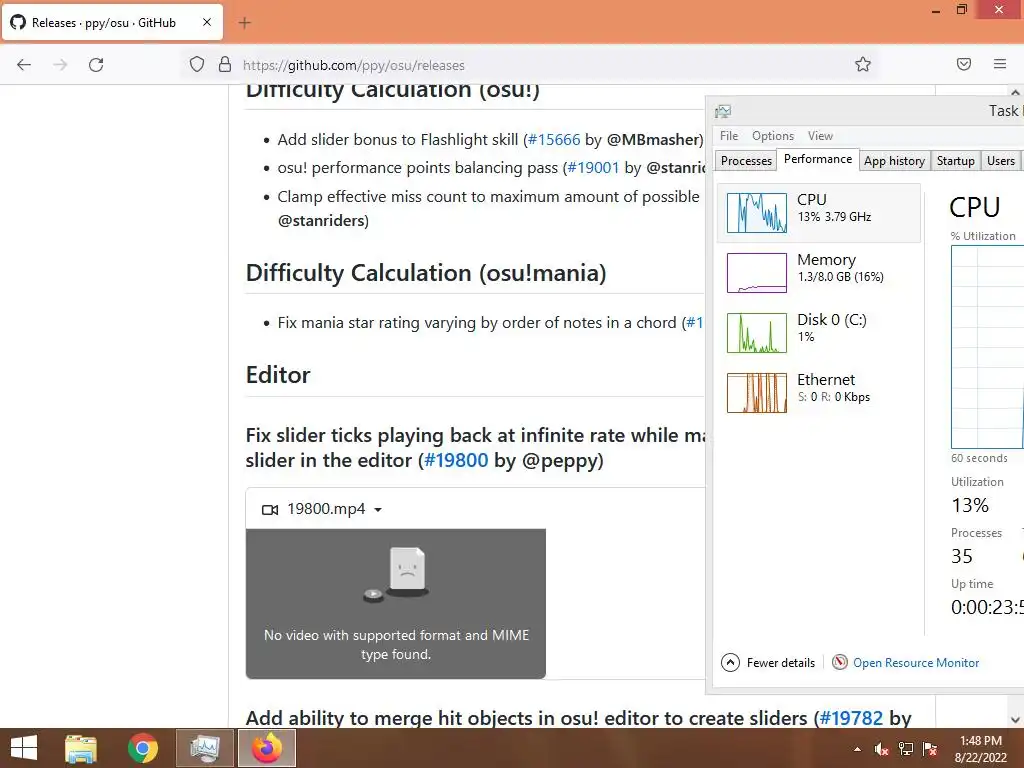Collapse Task Manager with Fewer details
1024x768 pixels.
(x=768, y=663)
